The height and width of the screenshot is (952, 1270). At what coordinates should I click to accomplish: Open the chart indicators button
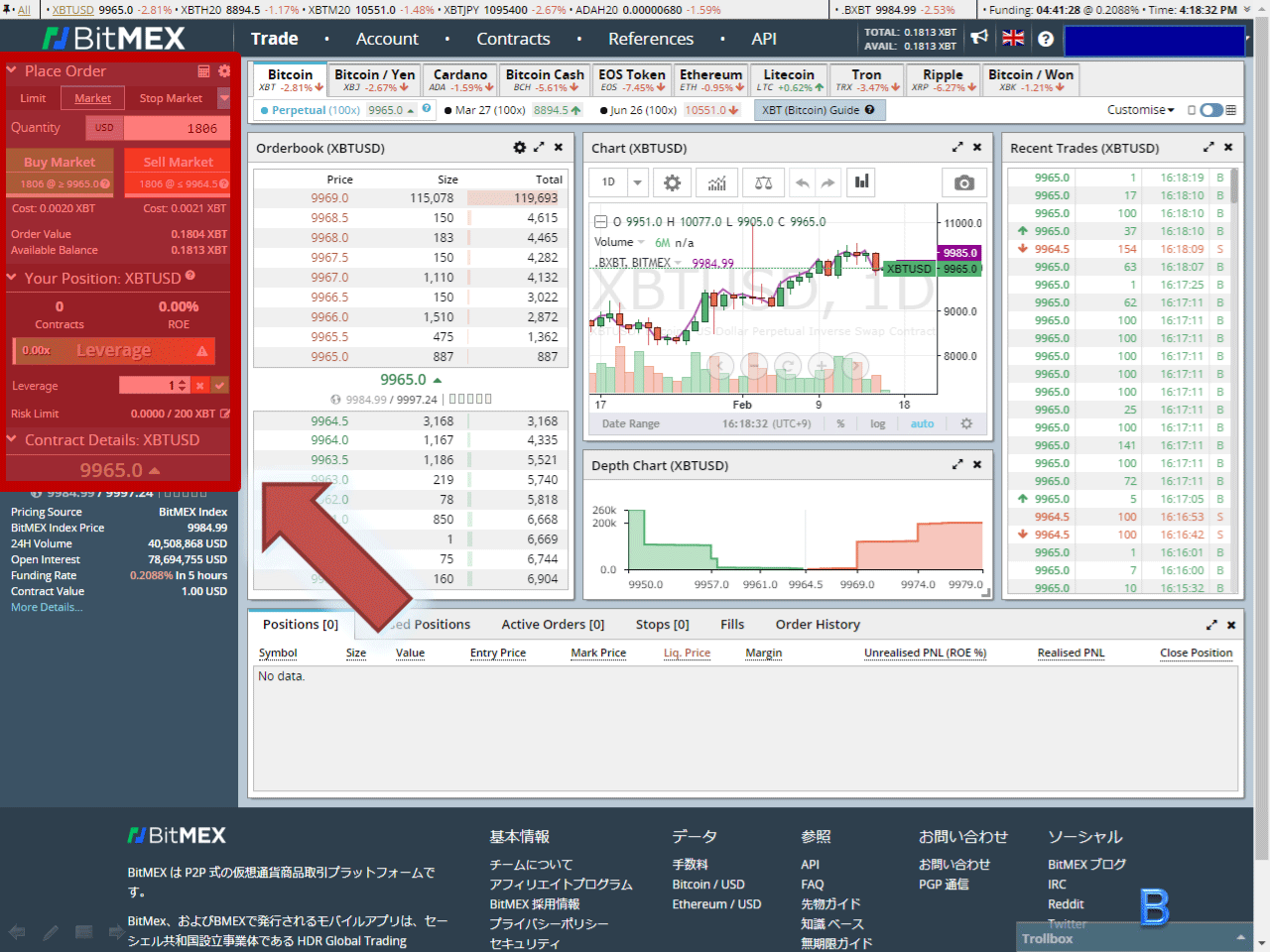(717, 182)
